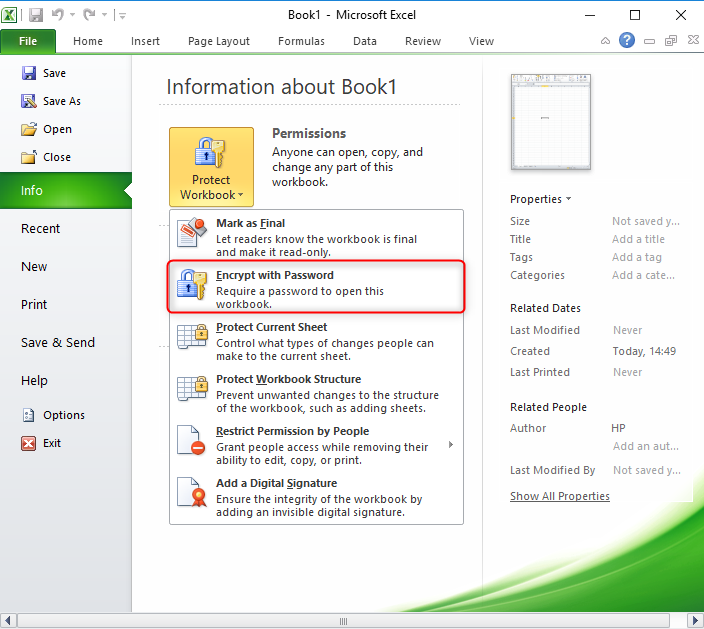Click the Add a tag field

[x=637, y=257]
